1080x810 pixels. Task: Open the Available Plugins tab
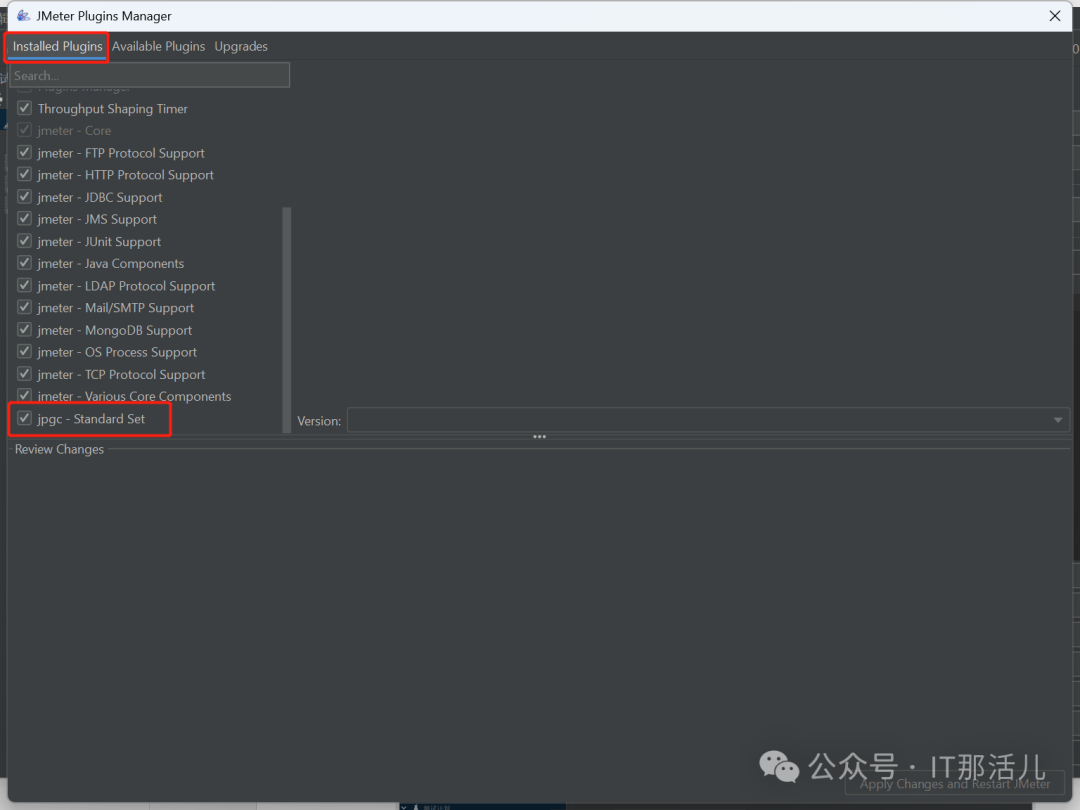point(158,47)
